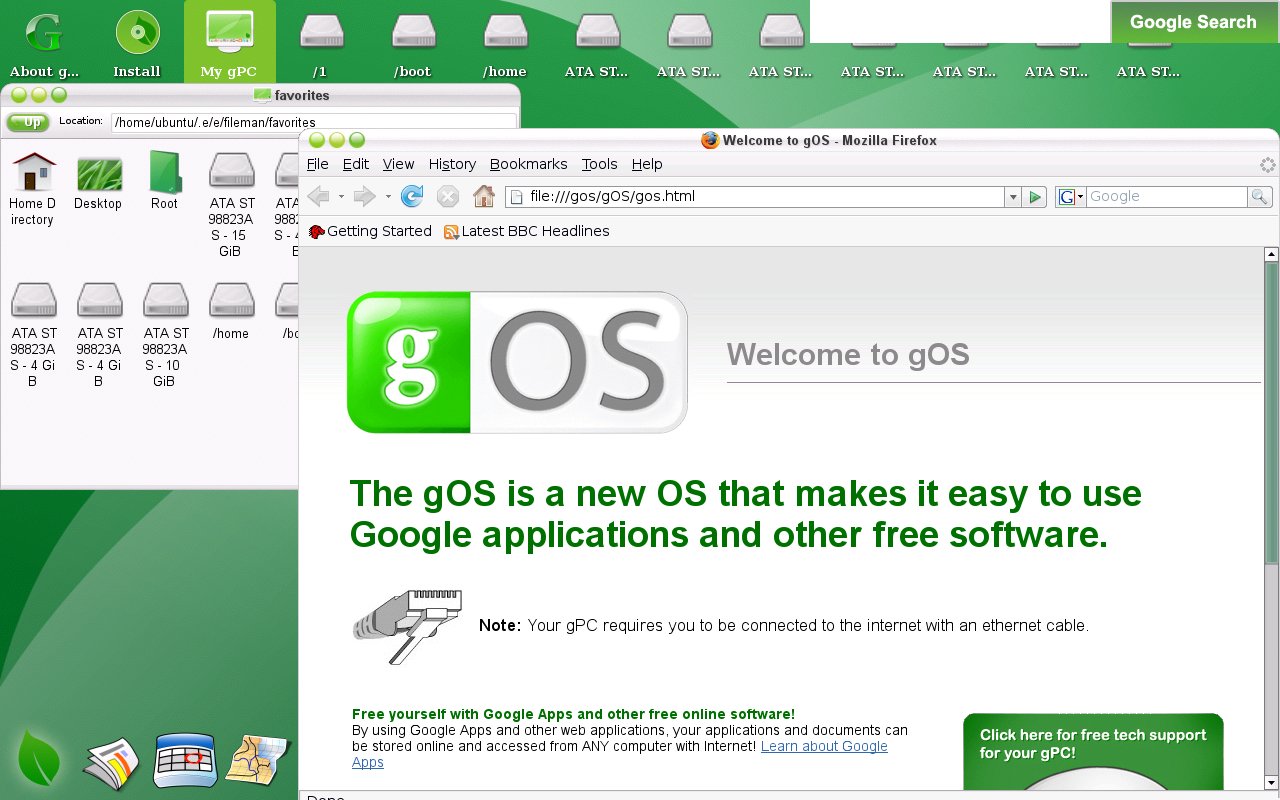Click the scrollbar down arrow in Firefox
This screenshot has height=800, width=1280.
pos(1271,782)
